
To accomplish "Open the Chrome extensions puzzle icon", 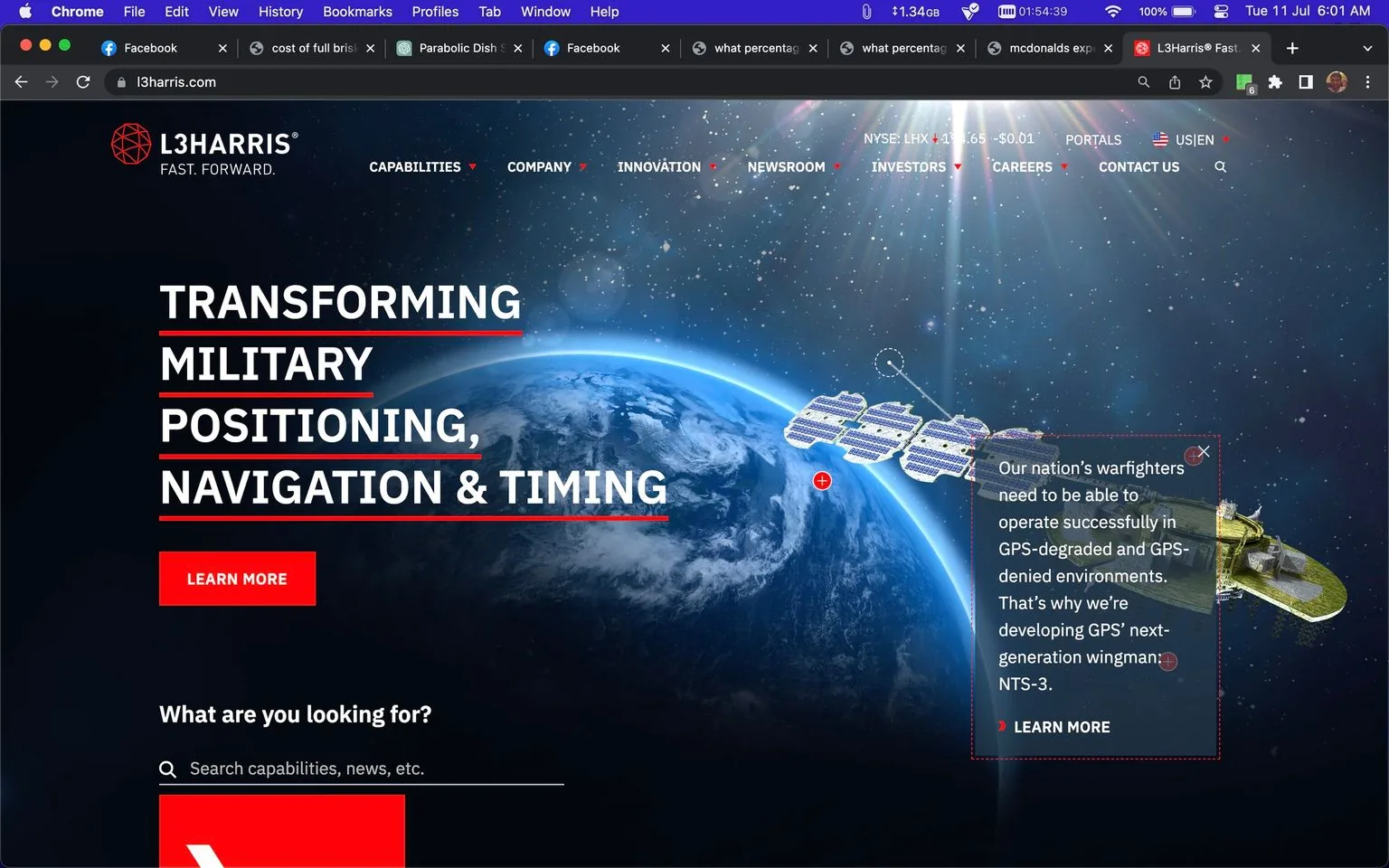I will point(1275,81).
